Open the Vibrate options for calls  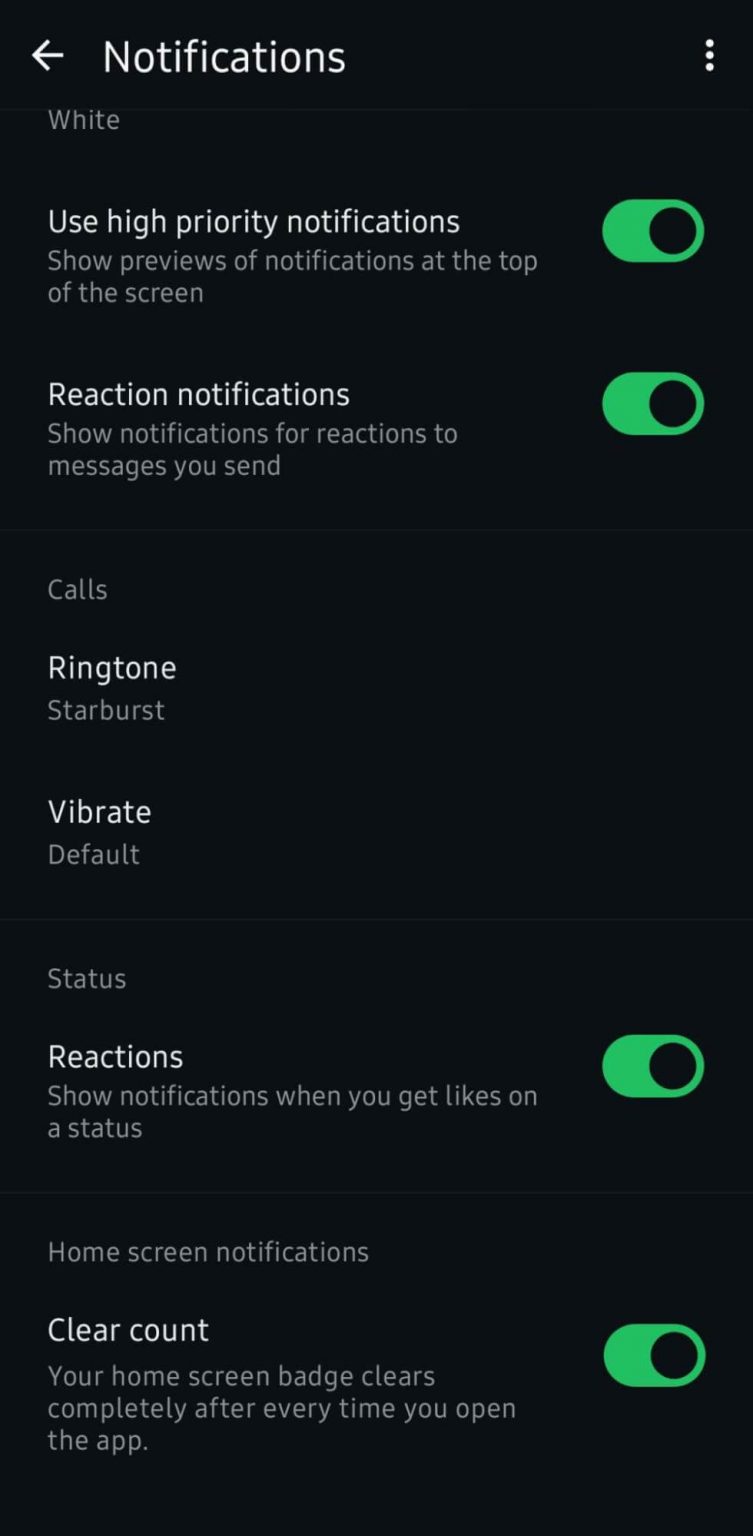[x=99, y=812]
